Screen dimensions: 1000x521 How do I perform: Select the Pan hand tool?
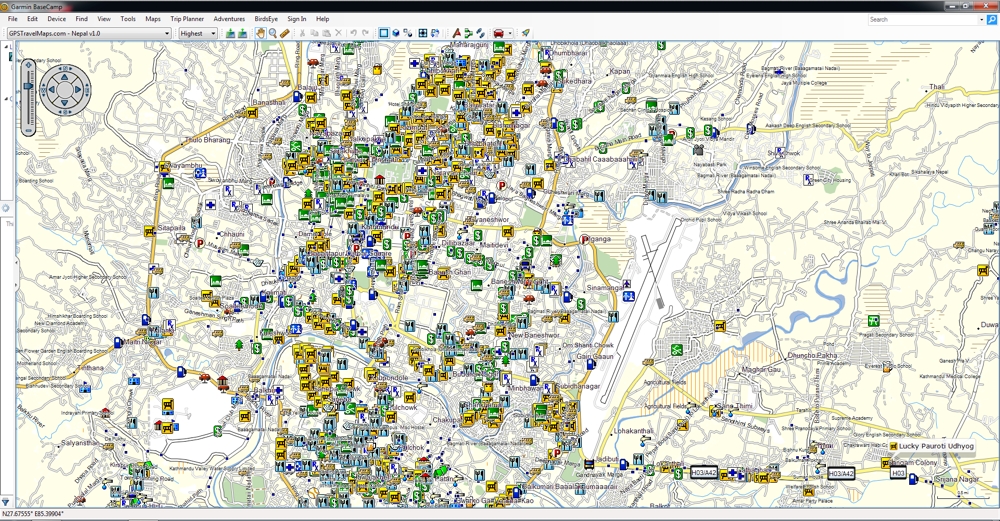coord(260,33)
